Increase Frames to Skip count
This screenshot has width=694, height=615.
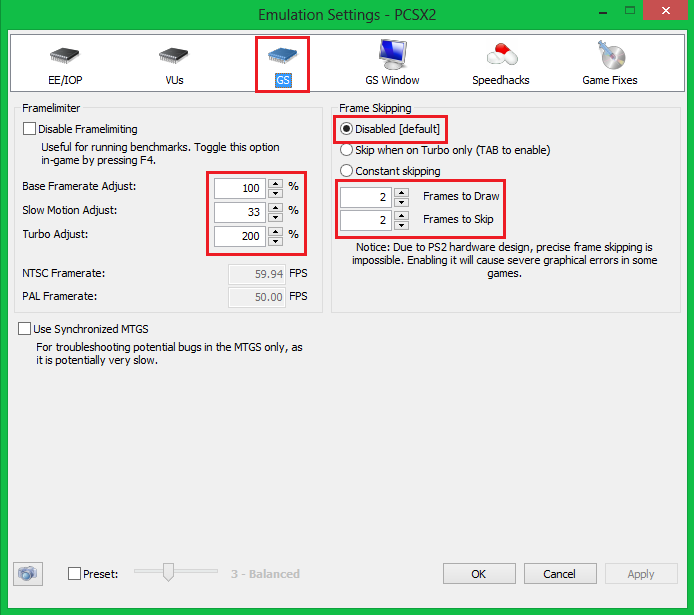click(x=401, y=215)
